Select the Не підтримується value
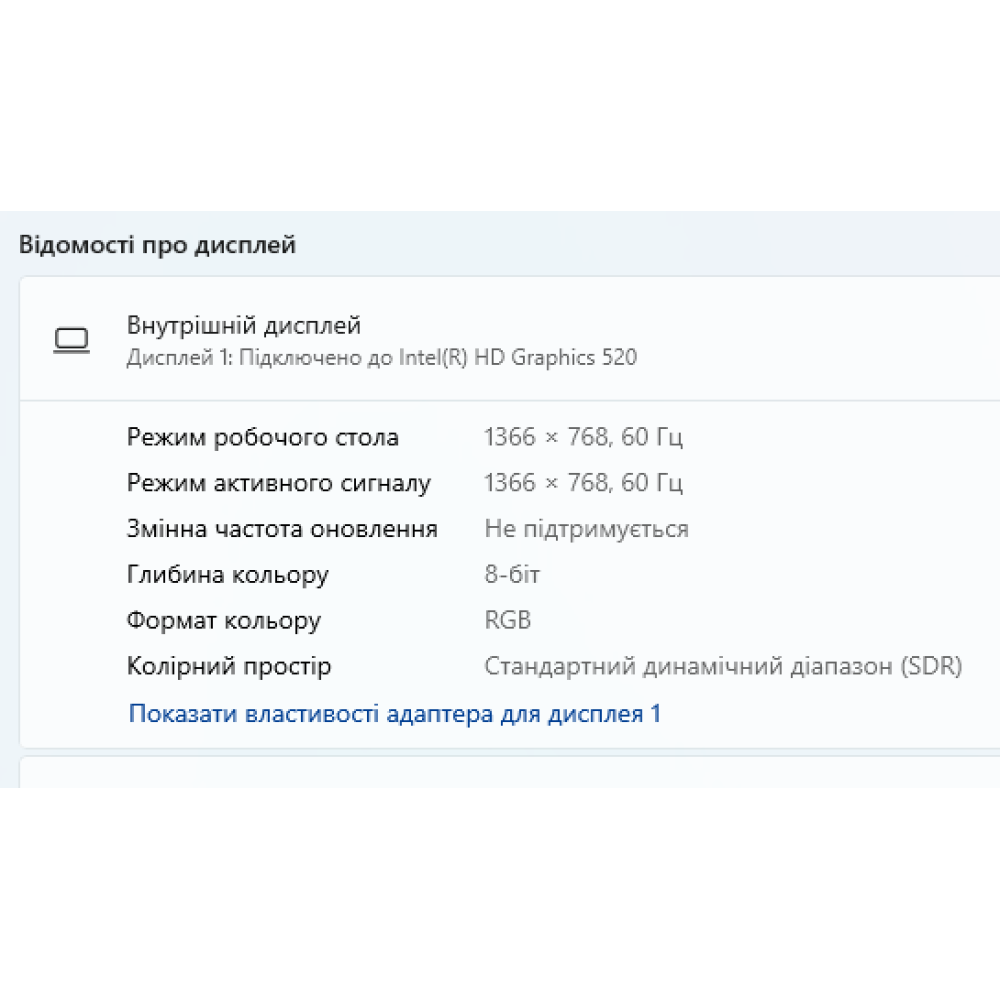1000x1000 pixels. [586, 529]
